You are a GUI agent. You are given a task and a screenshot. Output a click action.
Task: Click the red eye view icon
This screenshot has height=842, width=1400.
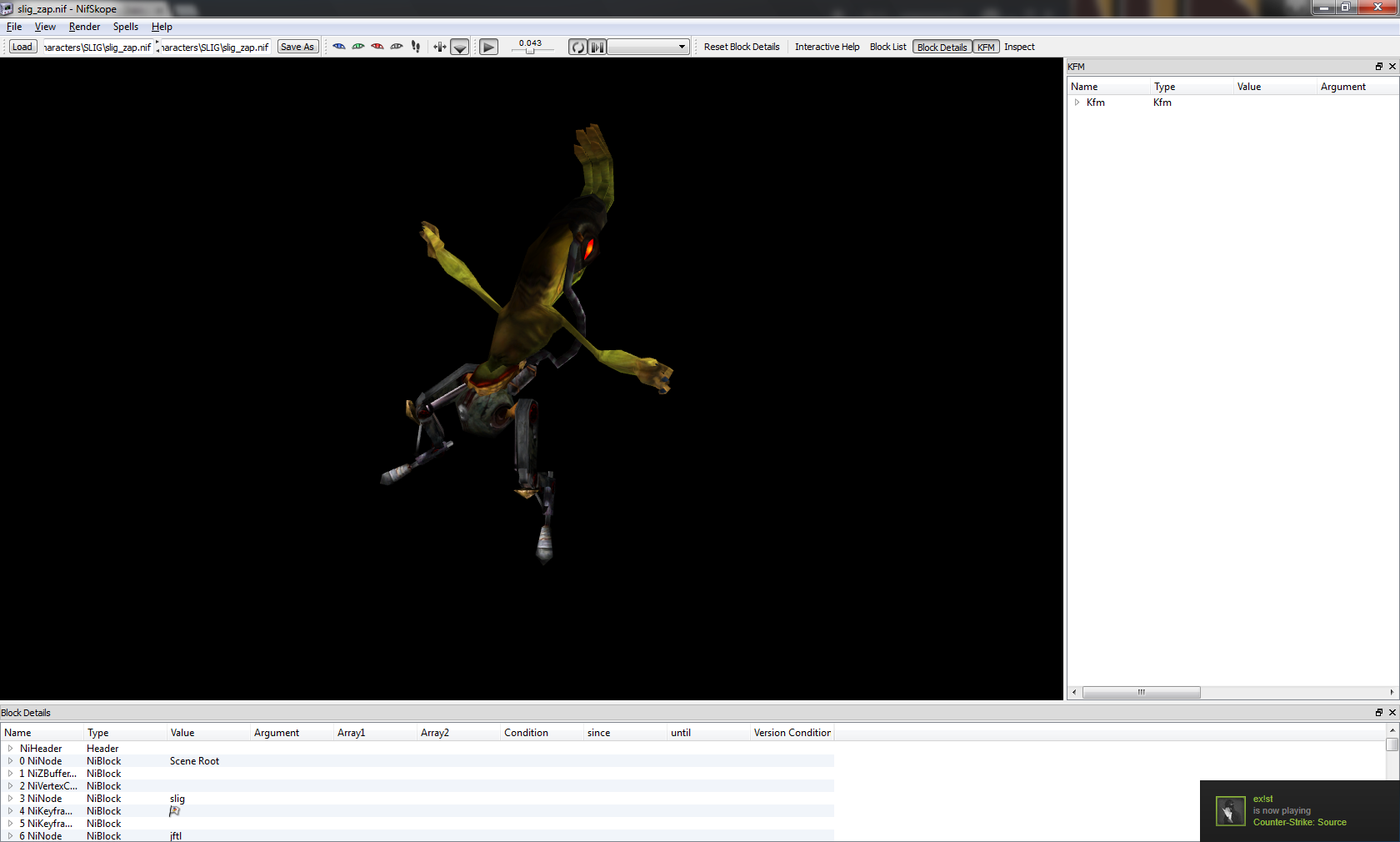click(x=377, y=47)
